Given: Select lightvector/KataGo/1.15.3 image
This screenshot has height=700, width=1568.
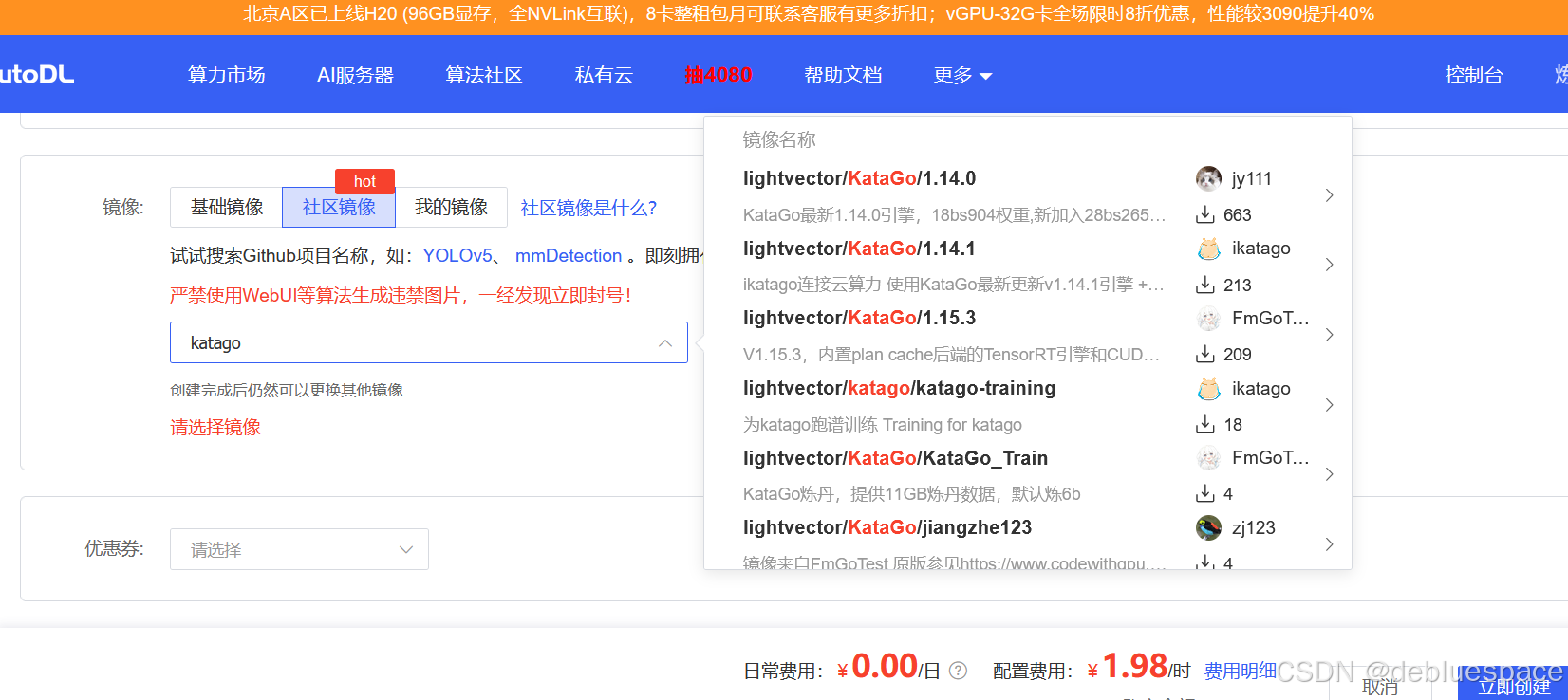Looking at the screenshot, I should click(859, 318).
